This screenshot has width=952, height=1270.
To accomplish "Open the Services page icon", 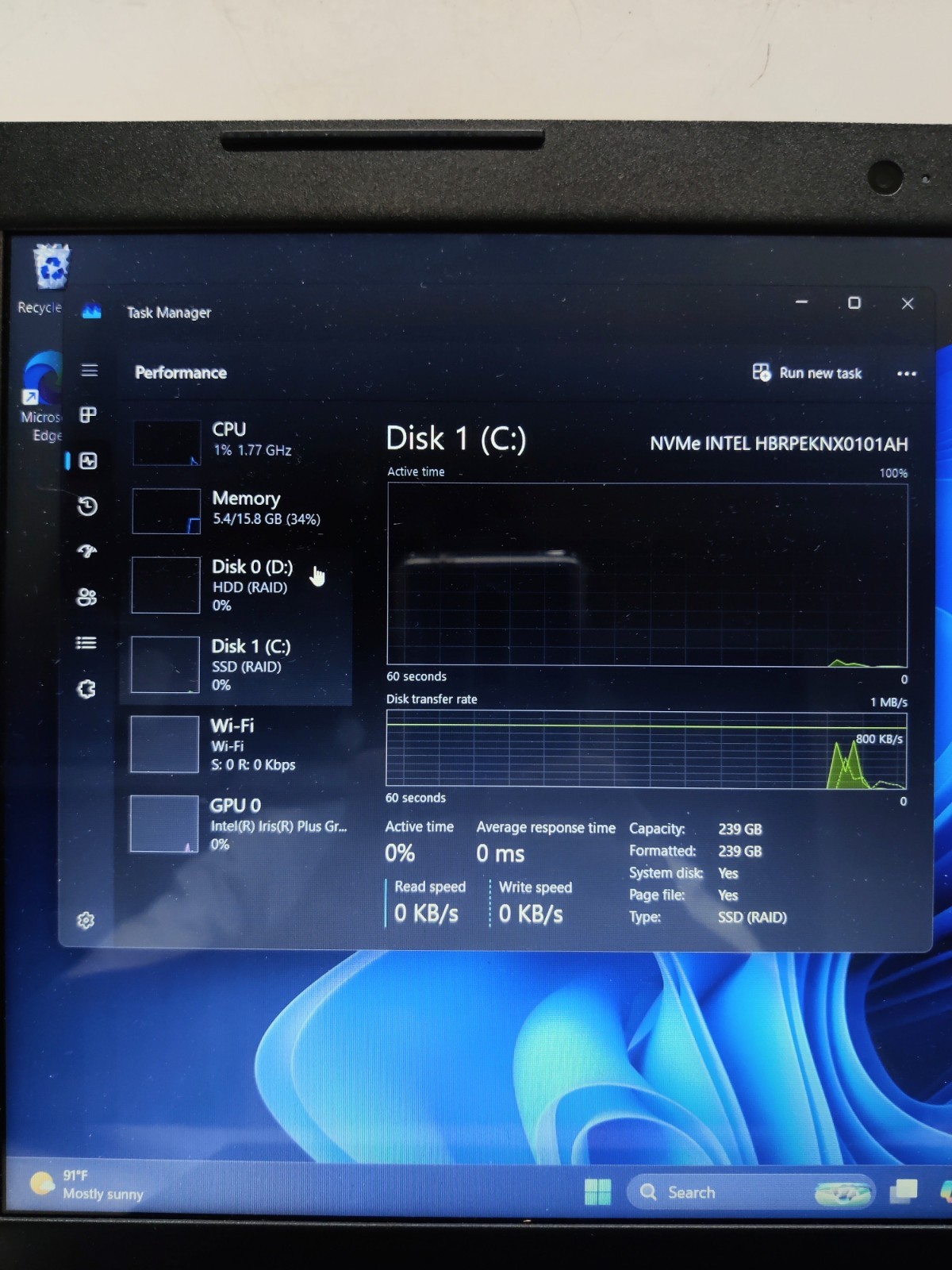I will click(86, 689).
